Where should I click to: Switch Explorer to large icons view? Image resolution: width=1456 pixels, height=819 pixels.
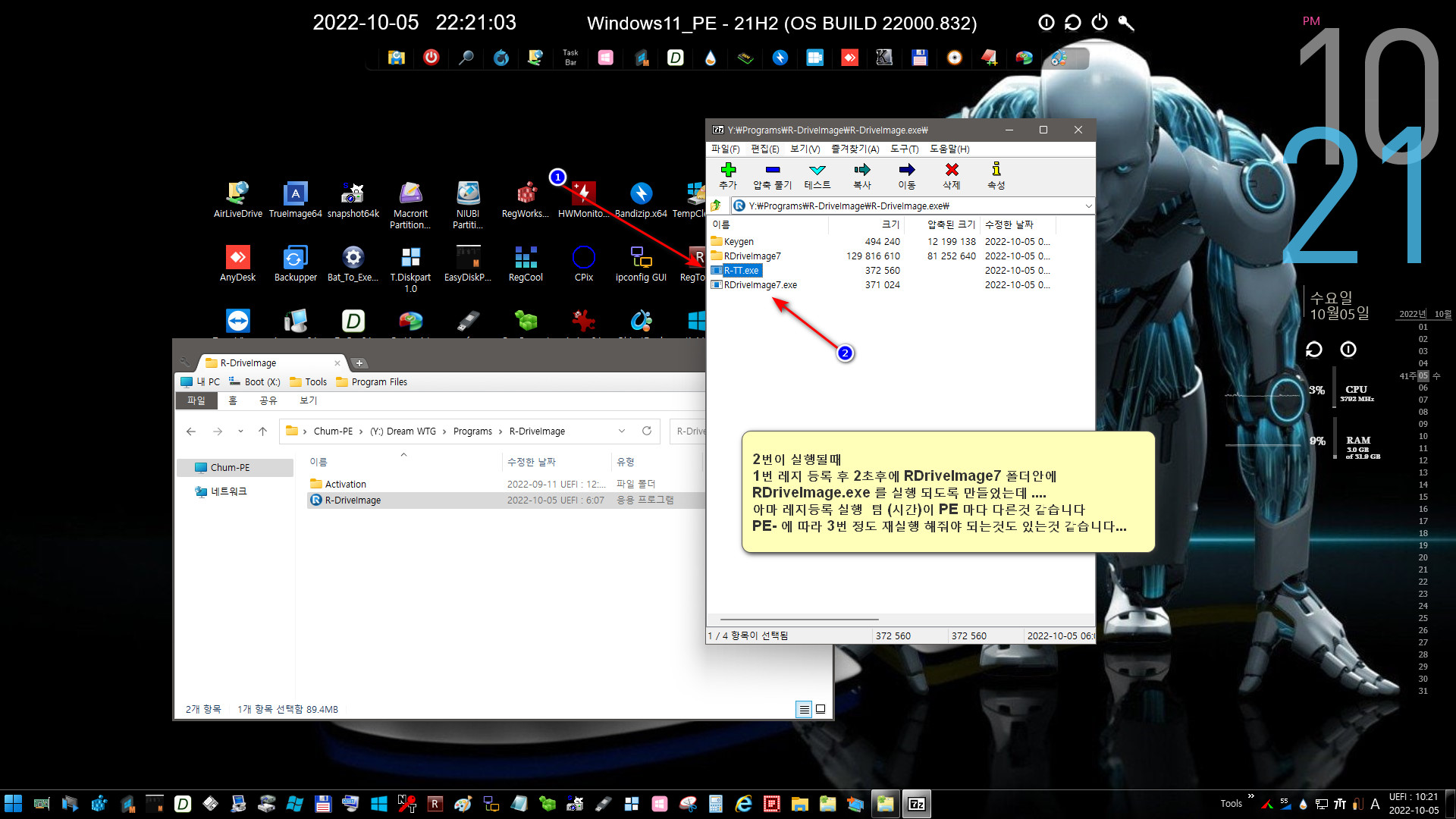[x=820, y=709]
